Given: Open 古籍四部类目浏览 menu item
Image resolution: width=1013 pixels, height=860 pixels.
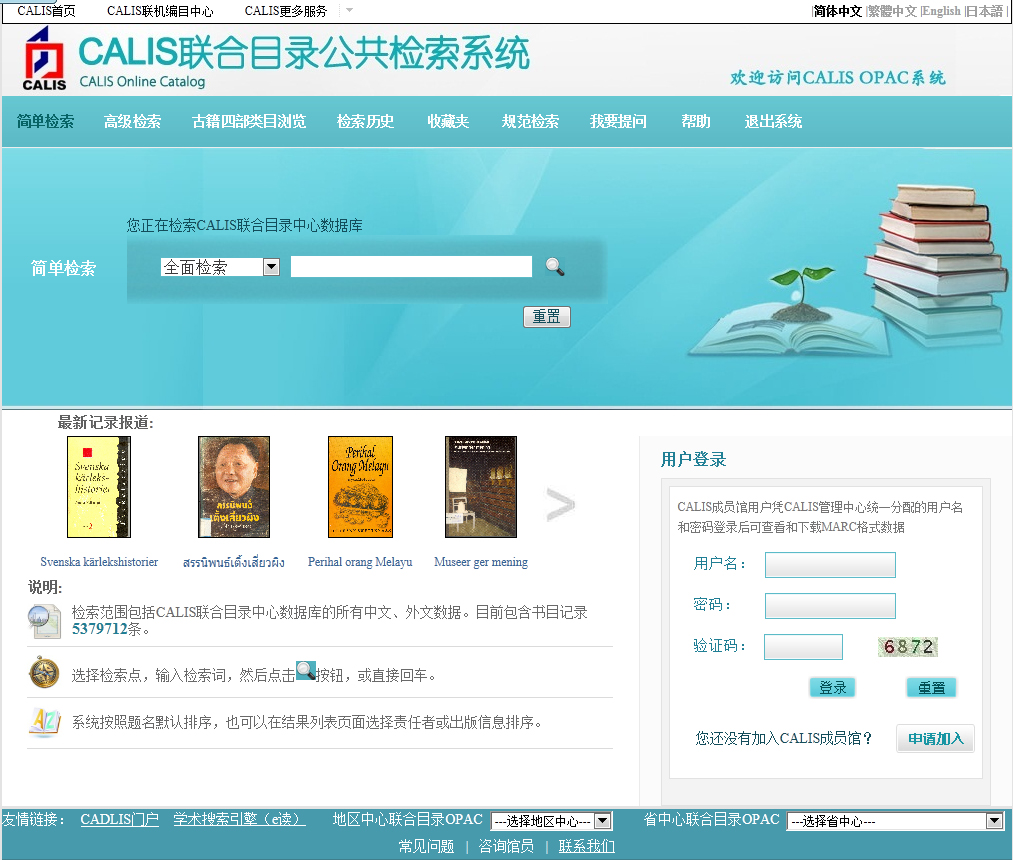Looking at the screenshot, I should (x=248, y=122).
